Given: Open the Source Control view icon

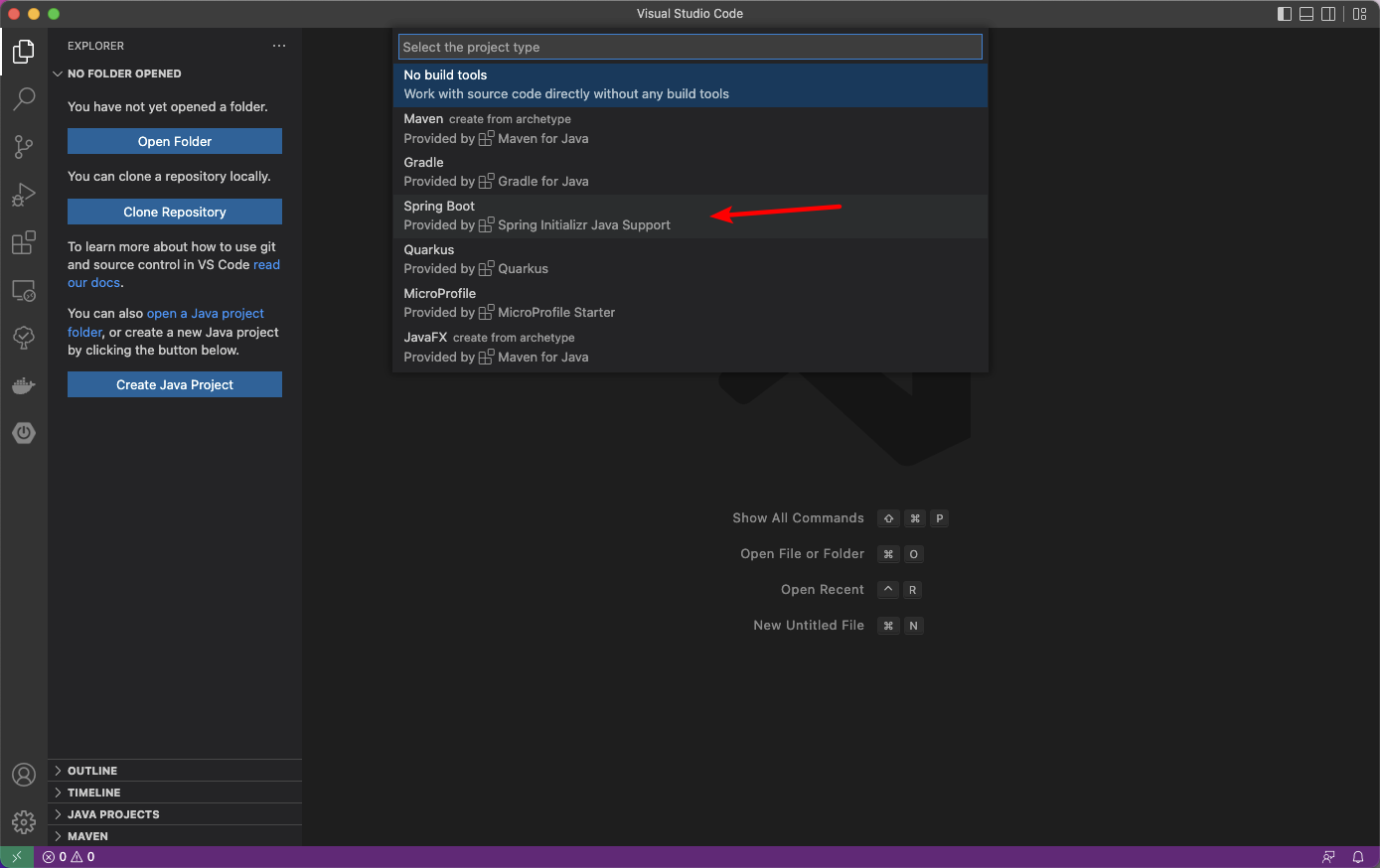Looking at the screenshot, I should pos(24,147).
